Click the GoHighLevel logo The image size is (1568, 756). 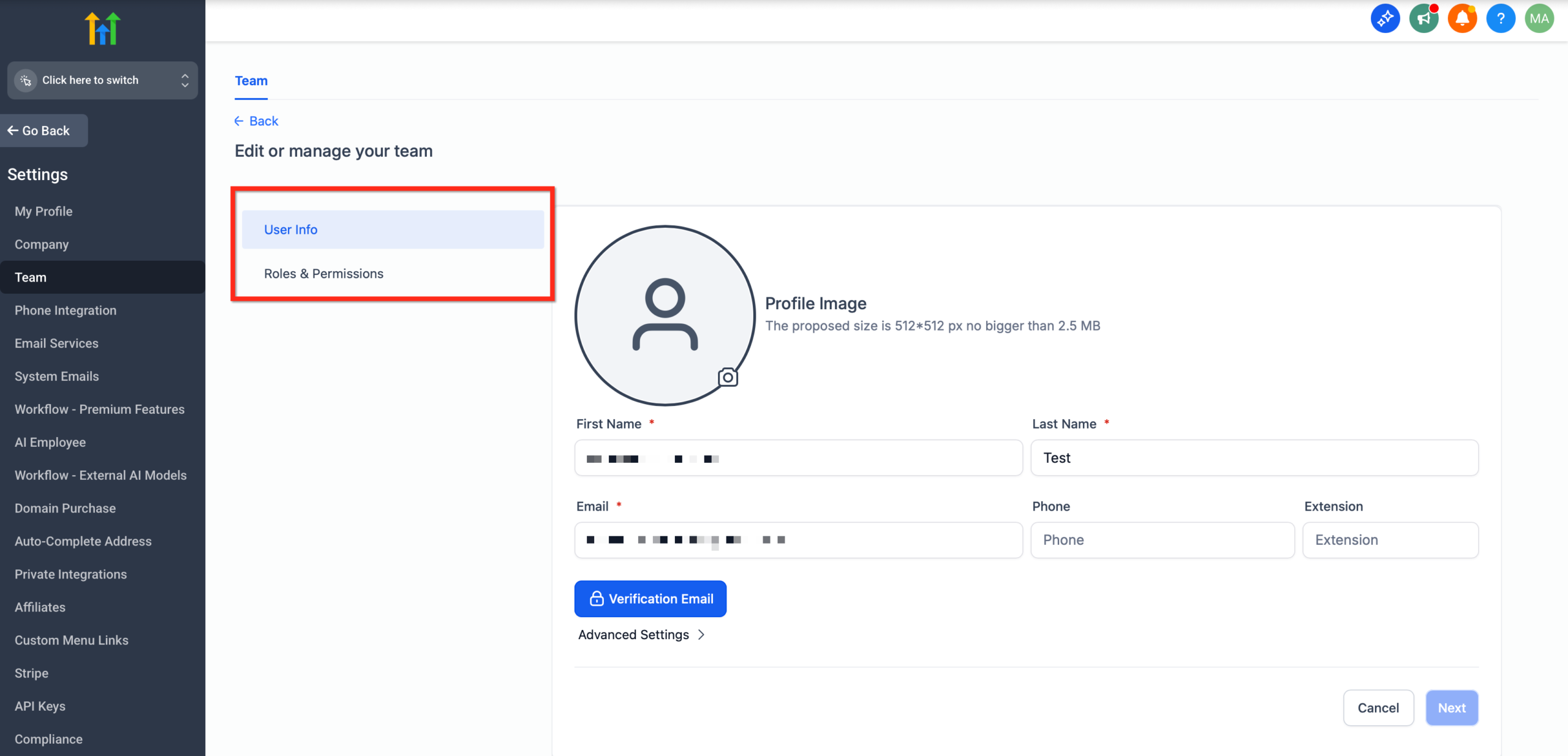click(x=102, y=28)
